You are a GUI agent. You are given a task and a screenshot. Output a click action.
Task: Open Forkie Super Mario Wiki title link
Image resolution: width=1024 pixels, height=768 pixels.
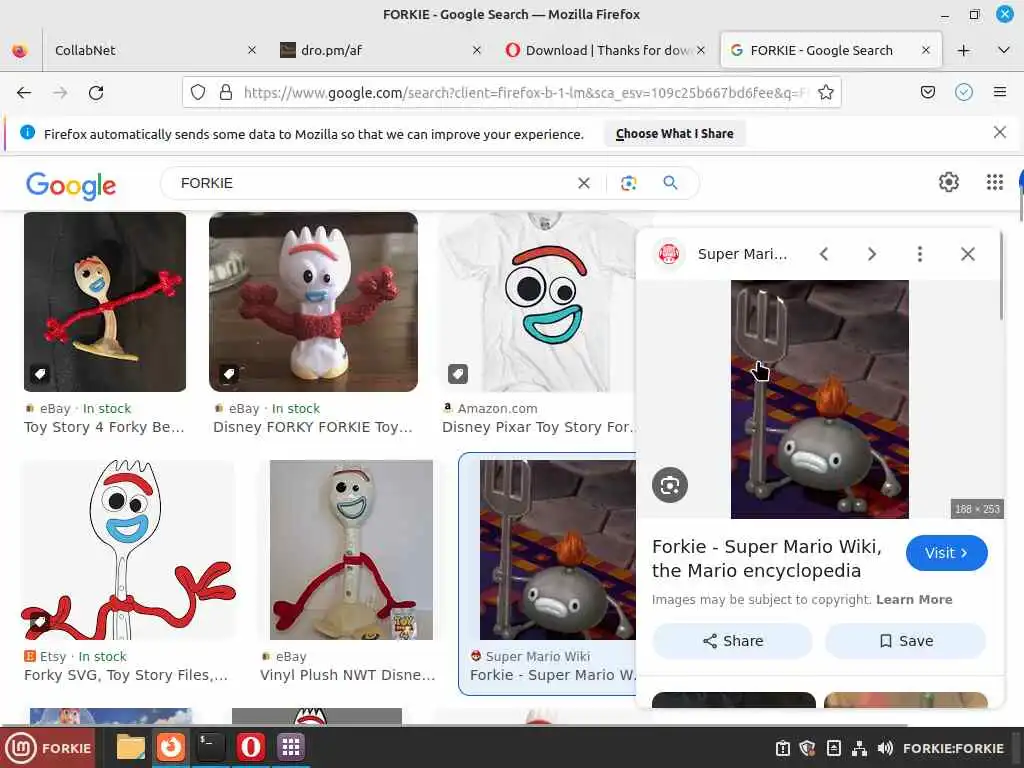[767, 558]
